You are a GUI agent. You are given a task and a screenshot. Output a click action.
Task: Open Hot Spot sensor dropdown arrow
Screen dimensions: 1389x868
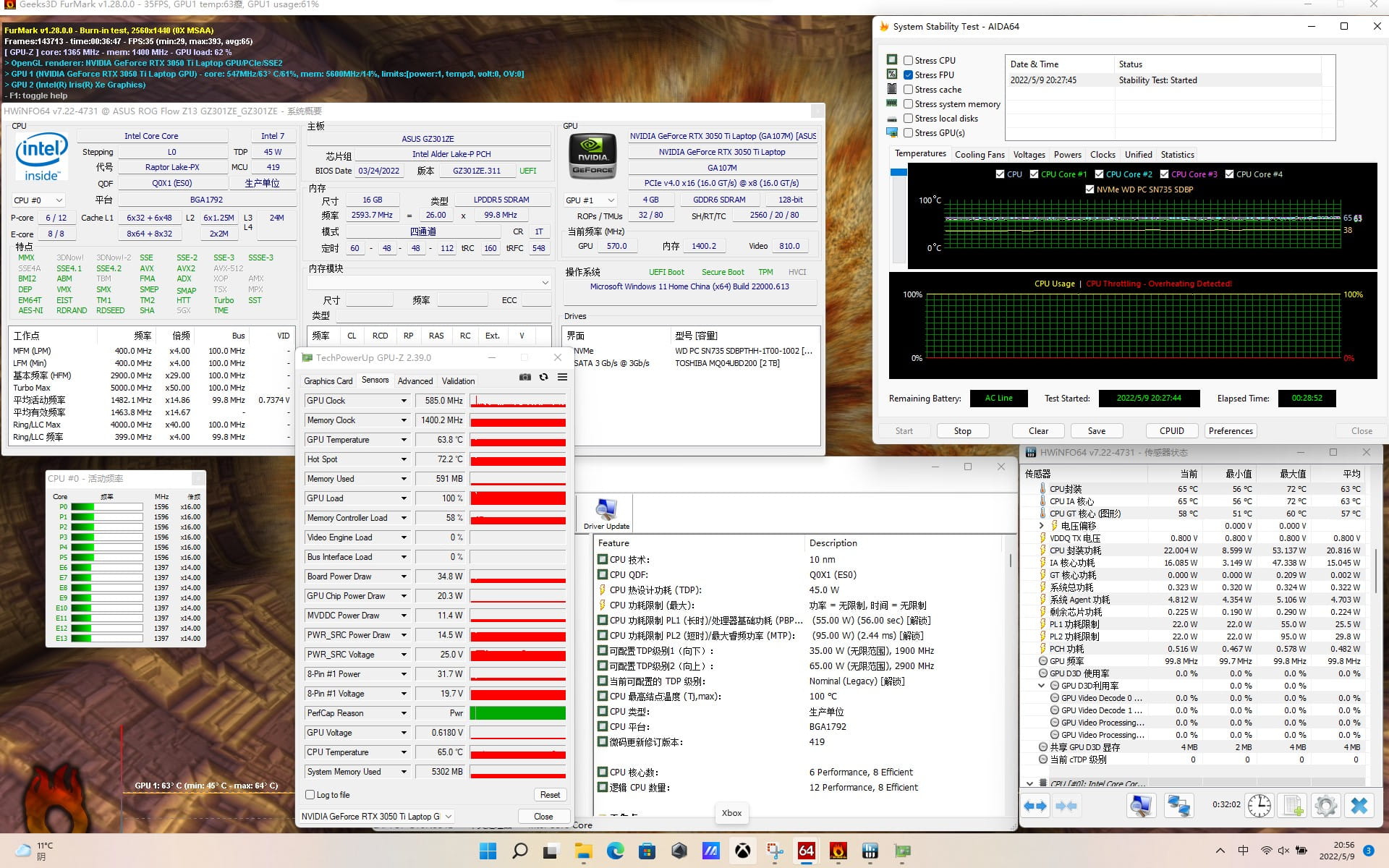404,459
